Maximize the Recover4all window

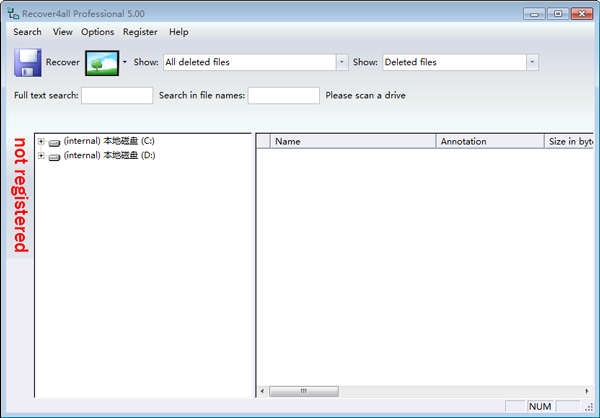coord(558,14)
